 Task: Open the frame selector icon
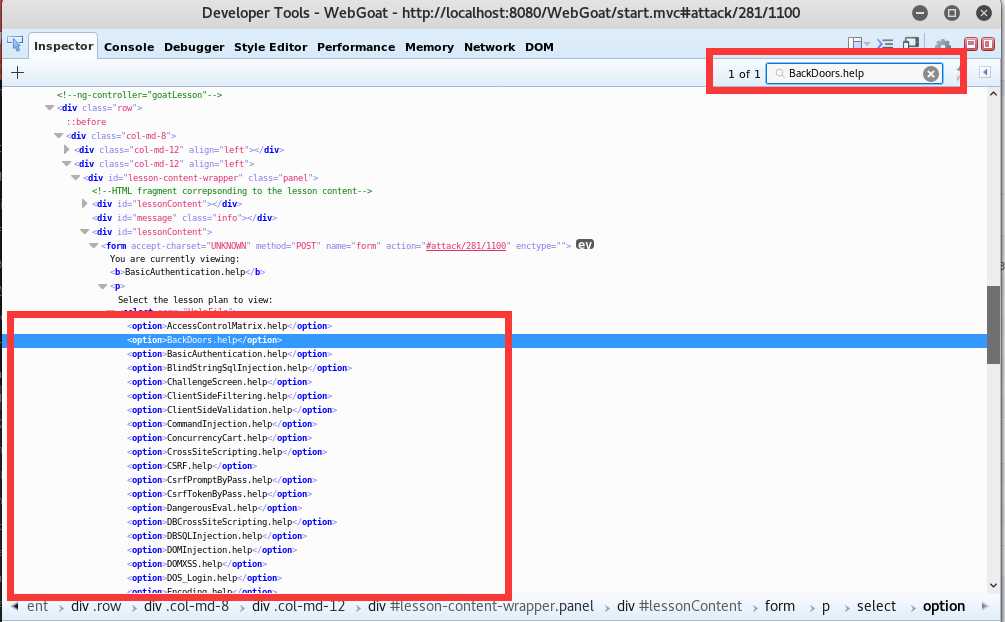[x=858, y=44]
